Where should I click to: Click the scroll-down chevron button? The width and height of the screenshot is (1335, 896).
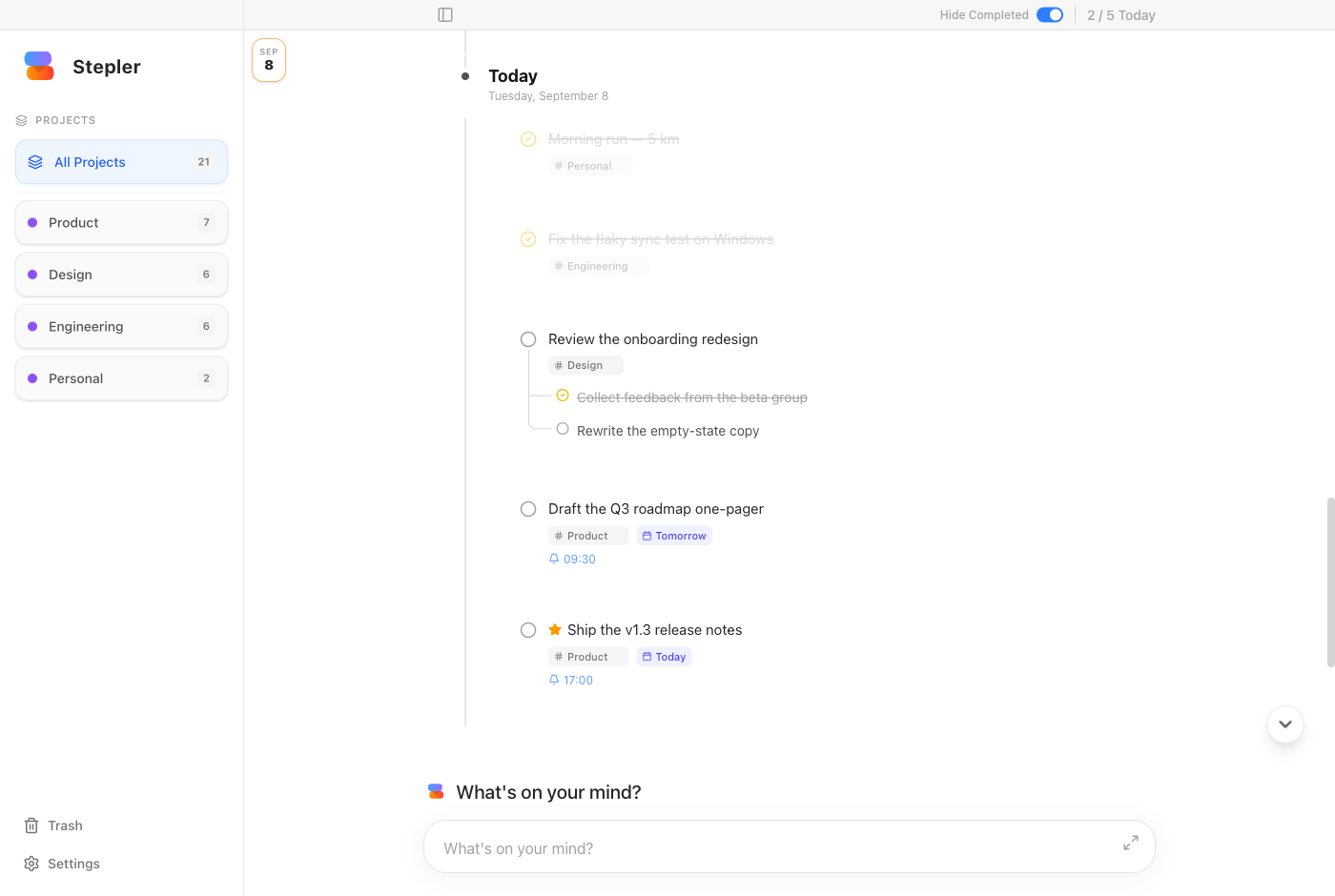(1285, 724)
